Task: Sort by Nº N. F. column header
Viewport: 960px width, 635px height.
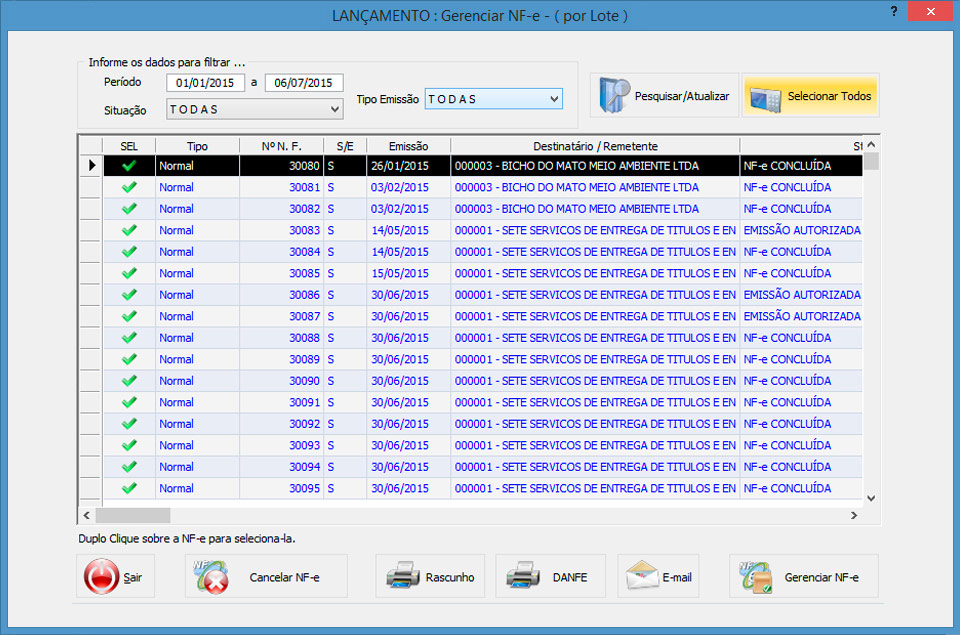Action: point(282,146)
